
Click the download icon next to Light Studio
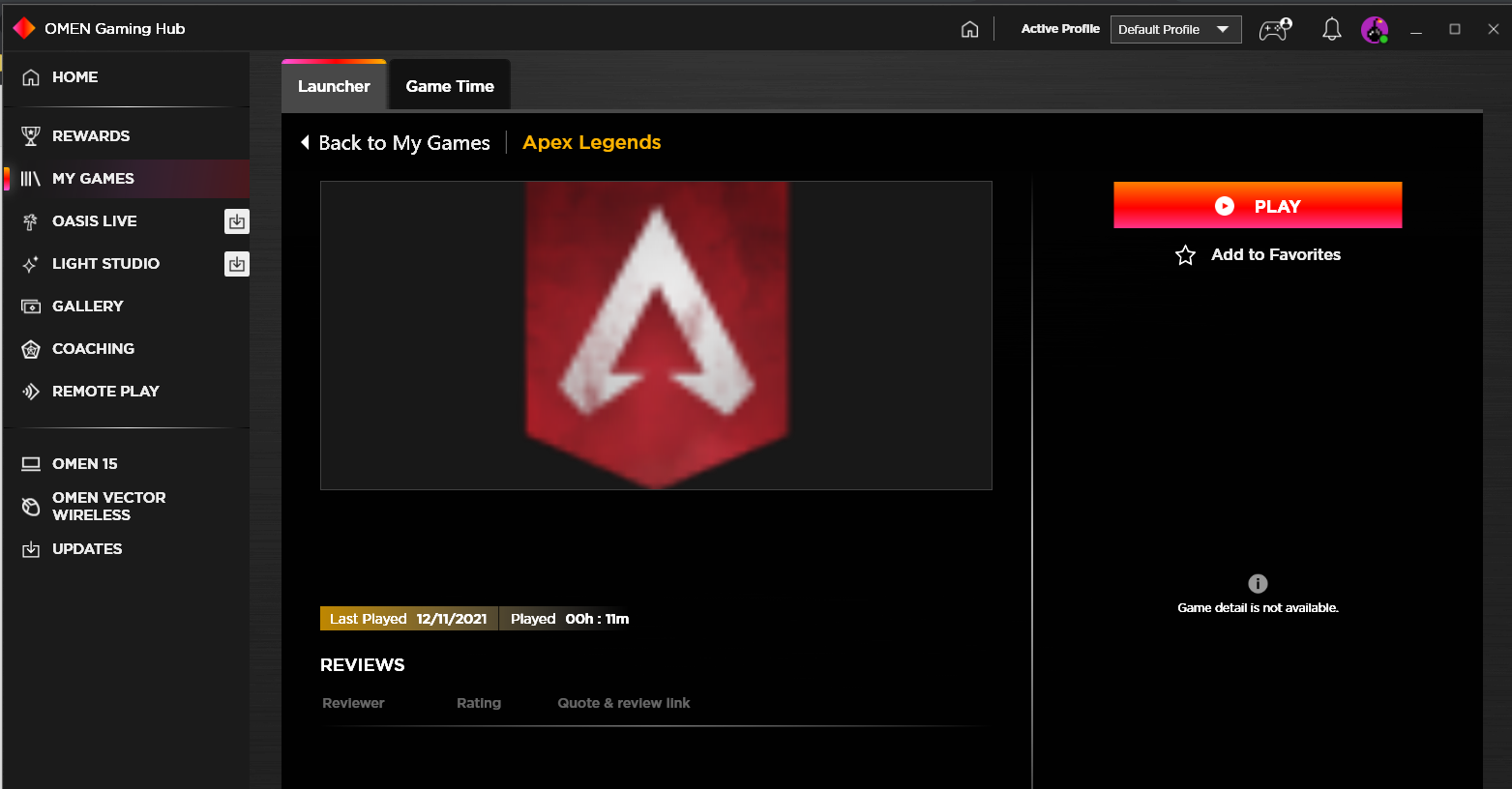tap(236, 263)
